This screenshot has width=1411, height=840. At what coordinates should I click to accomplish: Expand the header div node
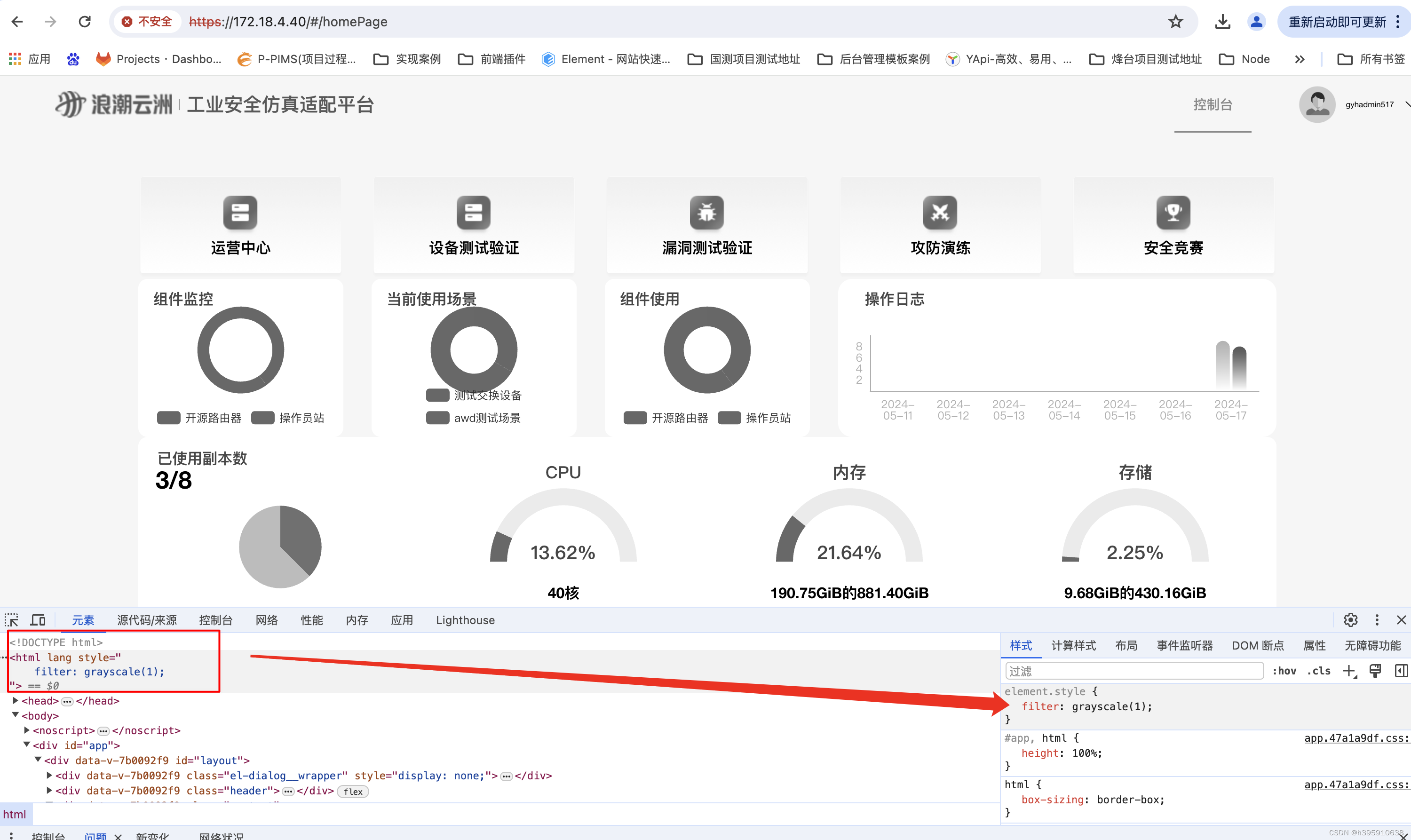(49, 791)
